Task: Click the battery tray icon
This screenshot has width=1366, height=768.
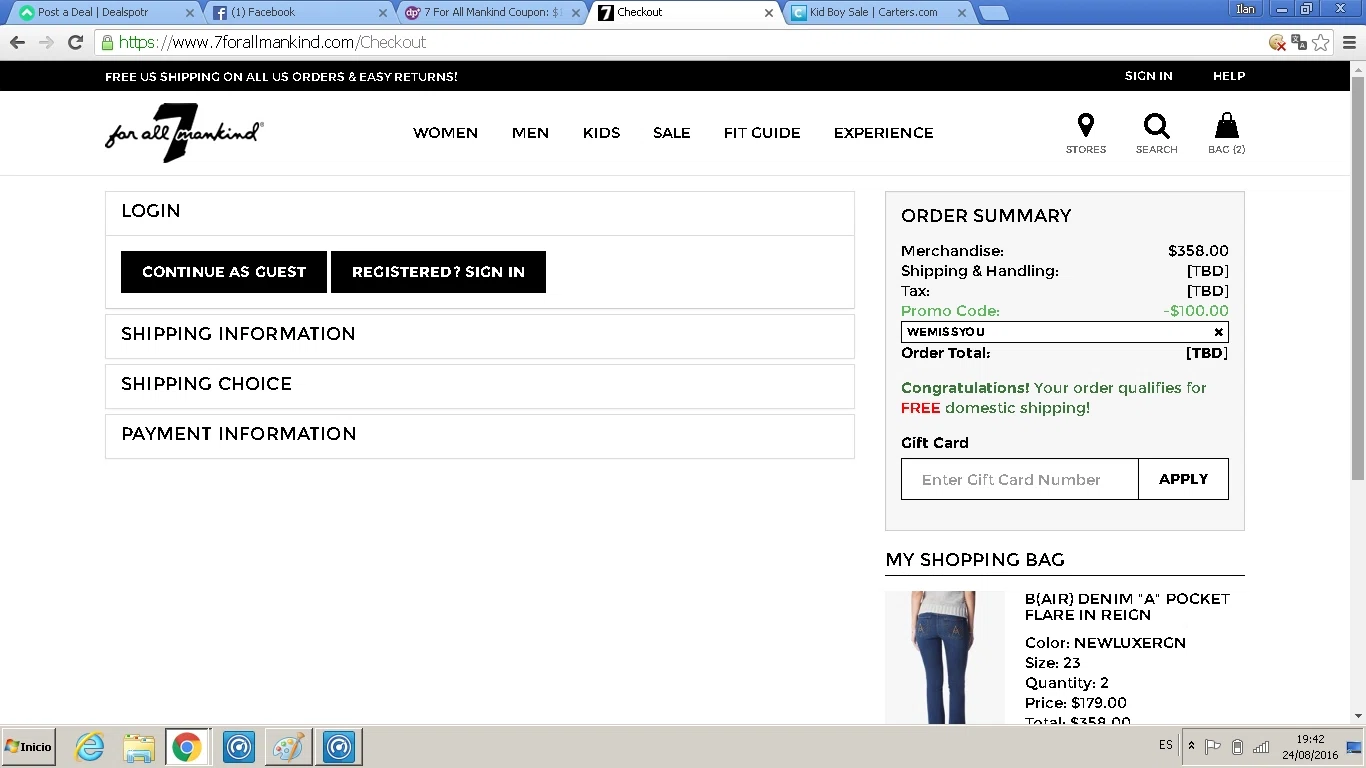Action: pyautogui.click(x=1237, y=747)
